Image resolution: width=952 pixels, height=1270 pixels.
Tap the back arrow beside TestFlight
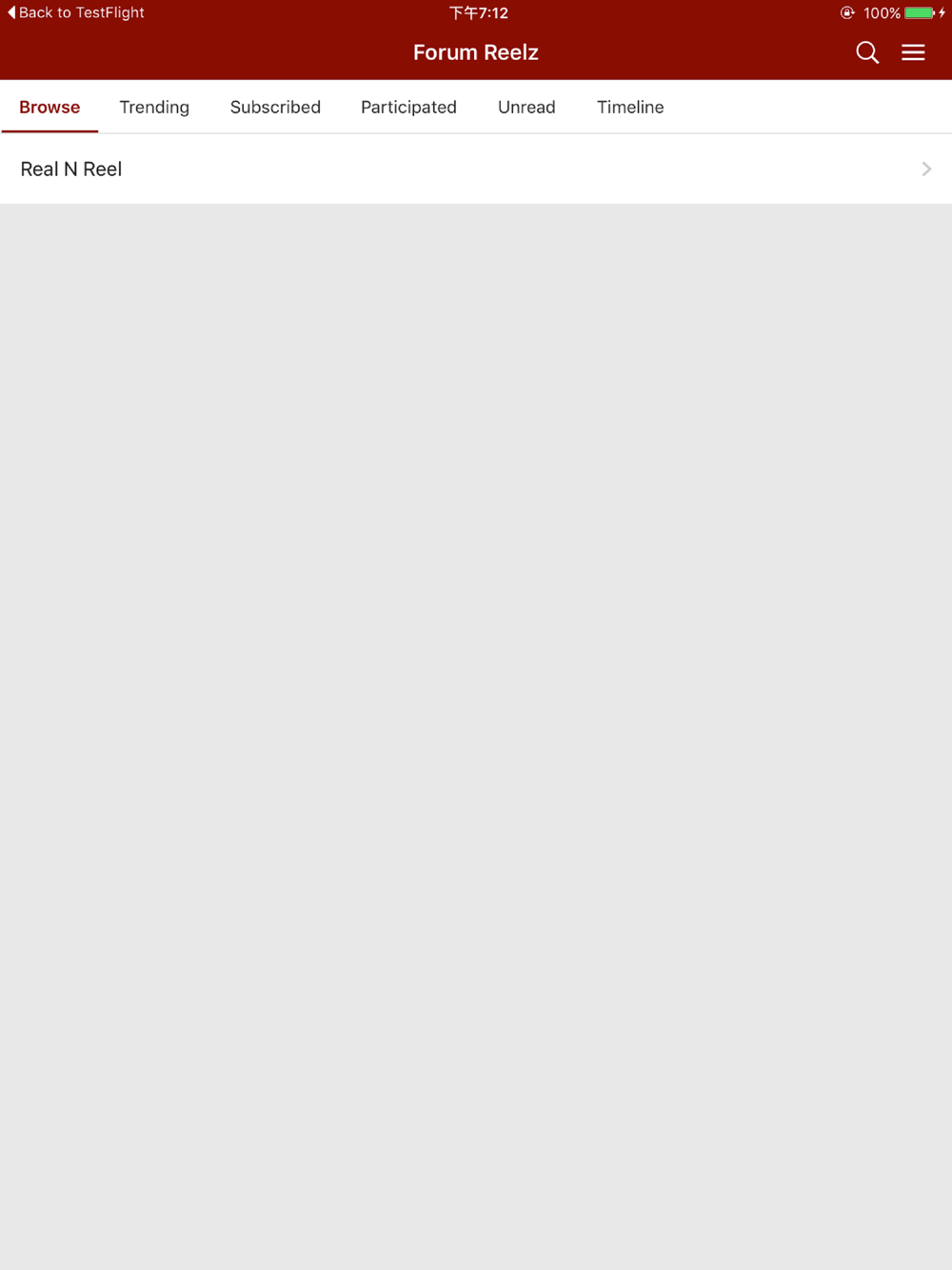tap(11, 12)
